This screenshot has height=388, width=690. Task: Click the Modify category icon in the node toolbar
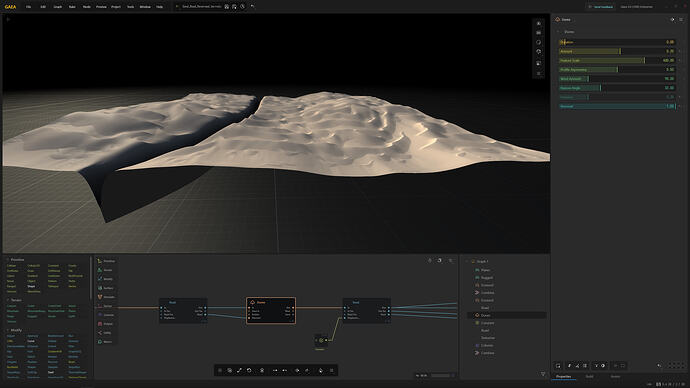[x=100, y=278]
